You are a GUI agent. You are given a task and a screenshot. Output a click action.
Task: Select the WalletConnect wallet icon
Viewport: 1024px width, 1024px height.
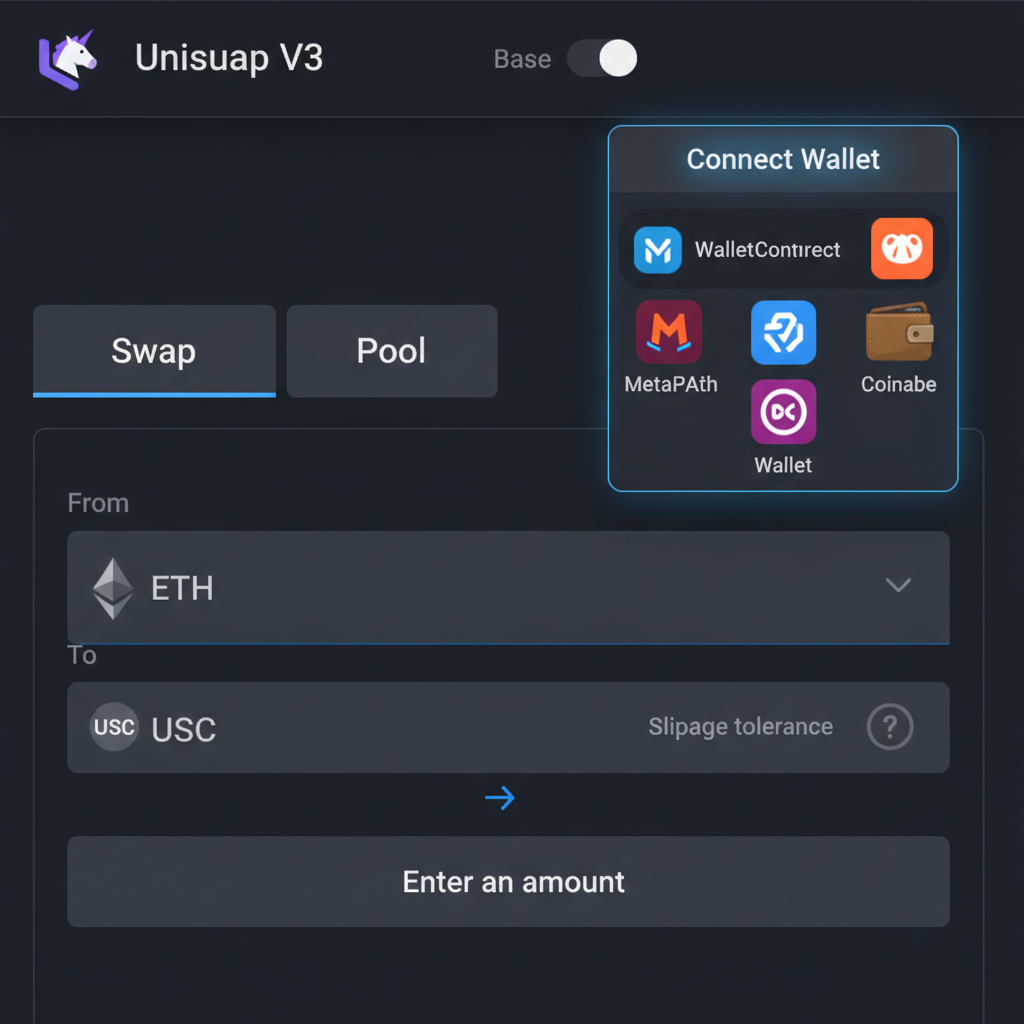[x=657, y=250]
